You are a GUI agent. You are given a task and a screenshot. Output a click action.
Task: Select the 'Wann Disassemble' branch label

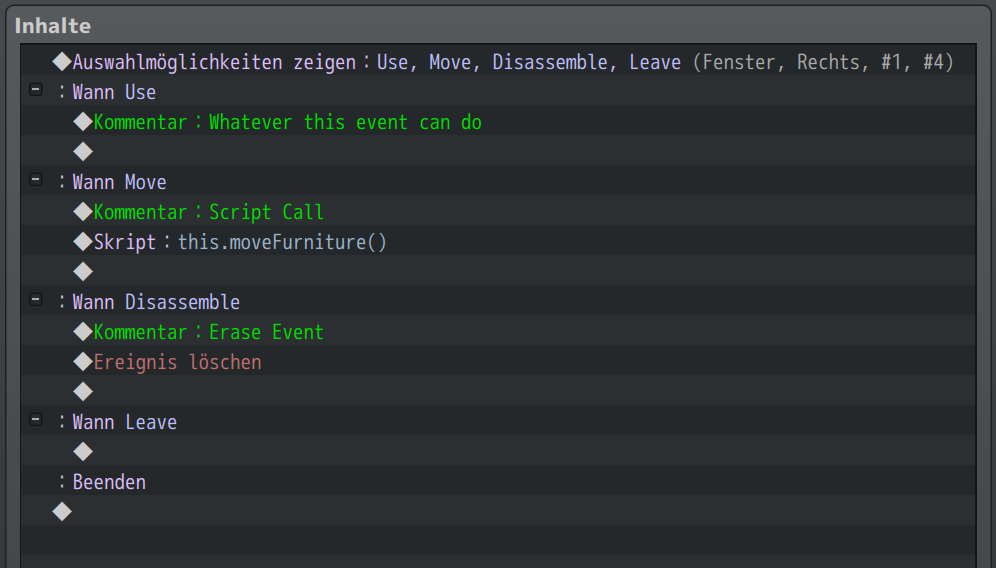(x=156, y=302)
